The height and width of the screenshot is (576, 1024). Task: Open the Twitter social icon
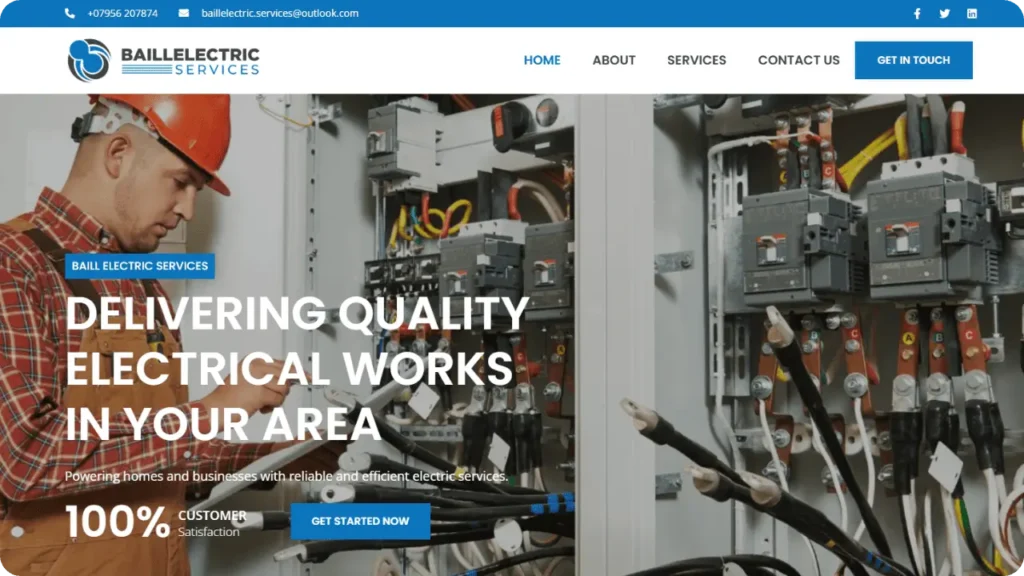click(x=944, y=13)
